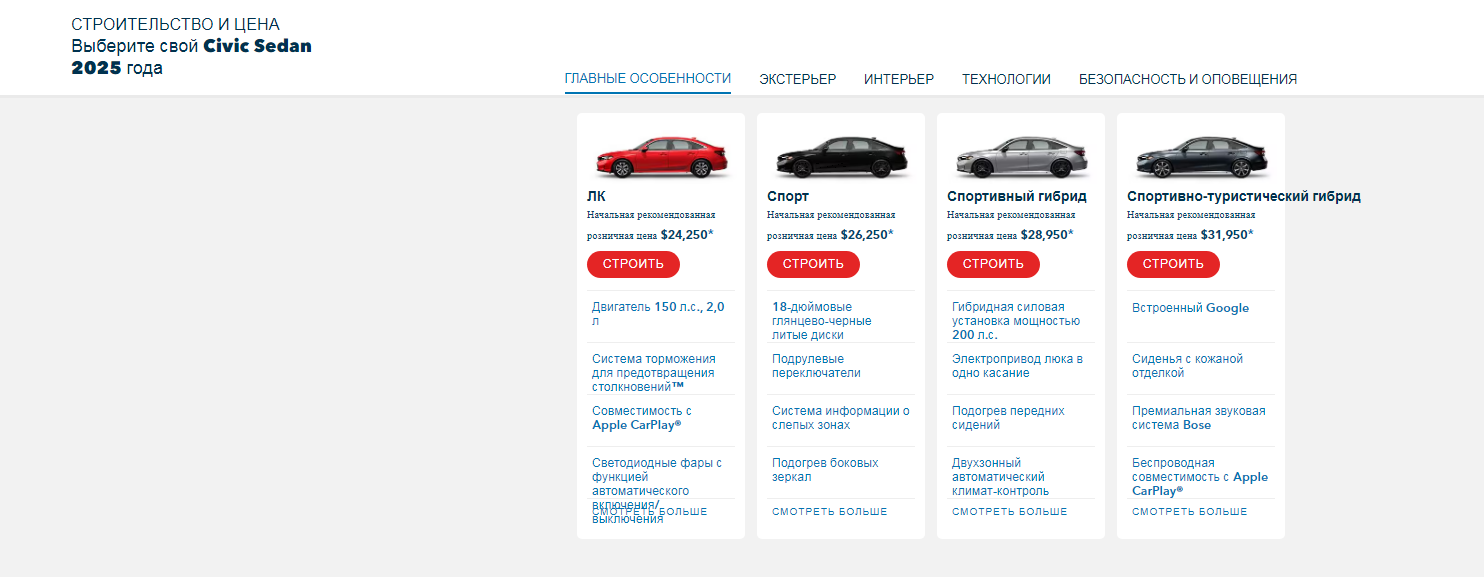Open Премиальная звуковая система Bose feature

1201,418
